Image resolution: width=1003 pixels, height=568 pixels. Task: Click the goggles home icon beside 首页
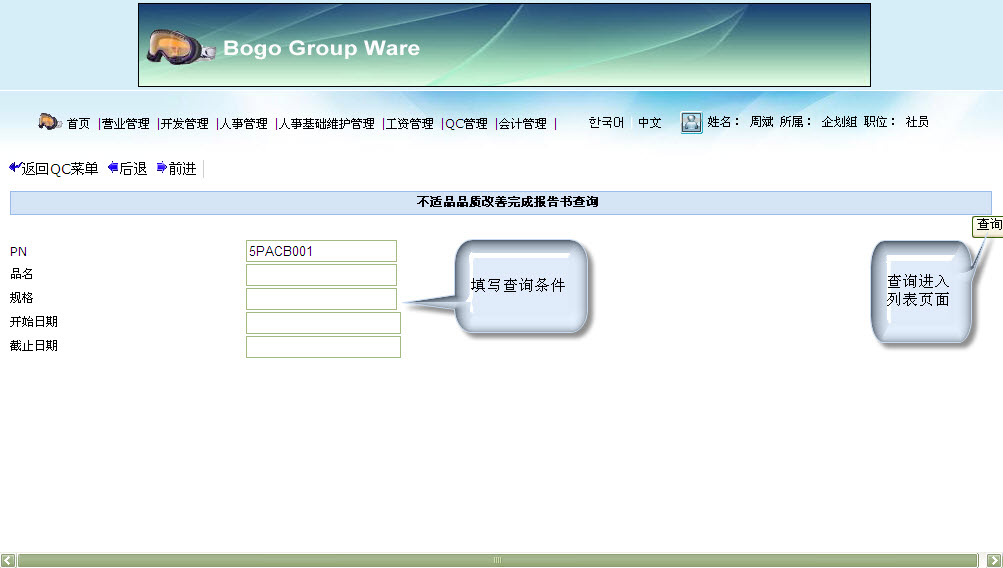tap(50, 122)
